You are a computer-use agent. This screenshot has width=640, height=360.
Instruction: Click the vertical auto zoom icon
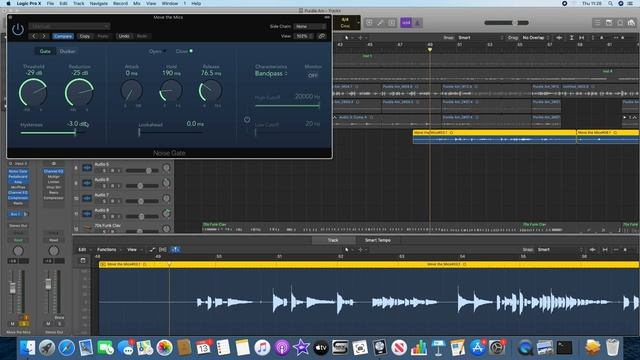571,38
